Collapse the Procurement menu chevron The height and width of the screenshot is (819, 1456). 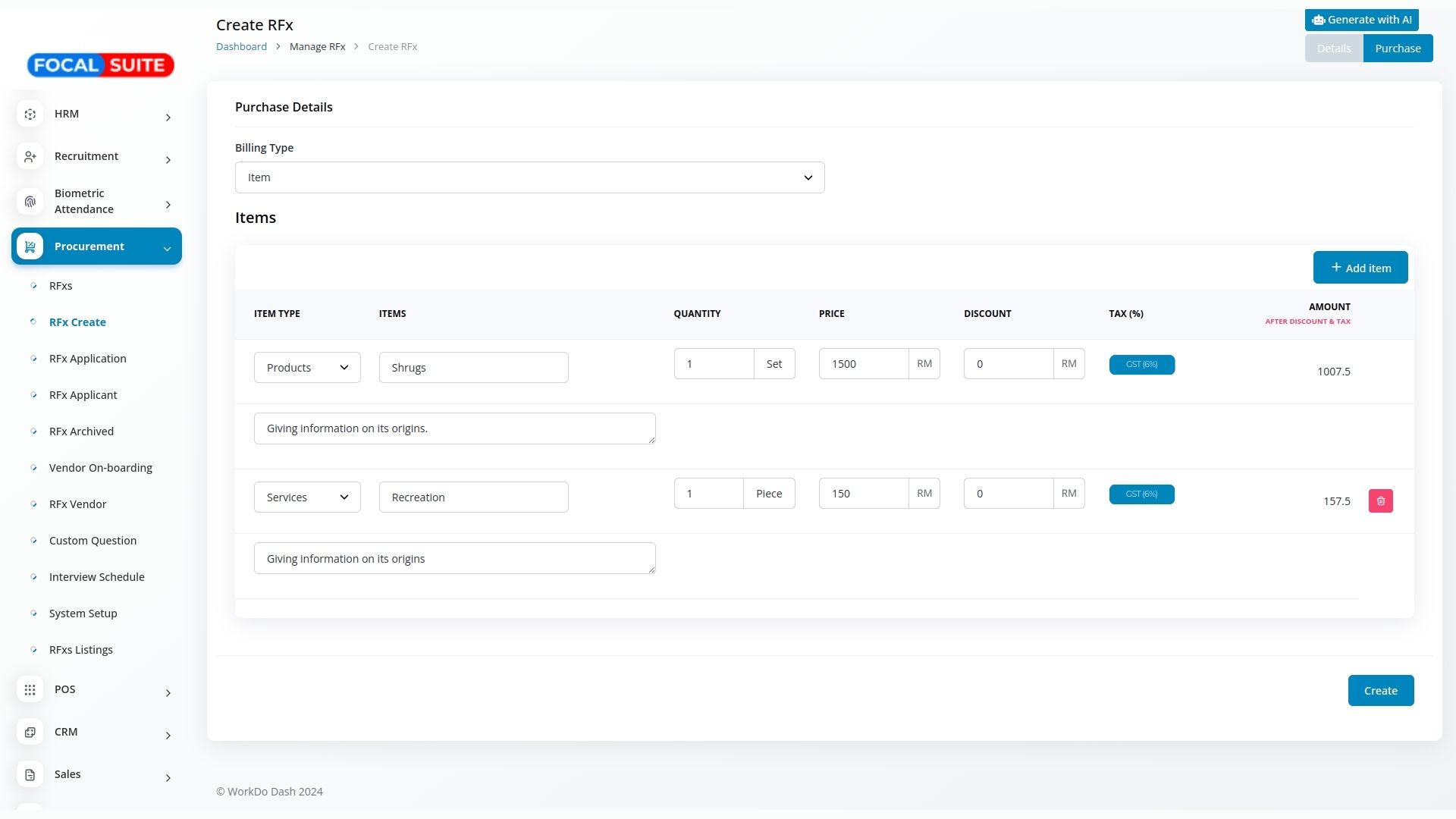[x=167, y=248]
